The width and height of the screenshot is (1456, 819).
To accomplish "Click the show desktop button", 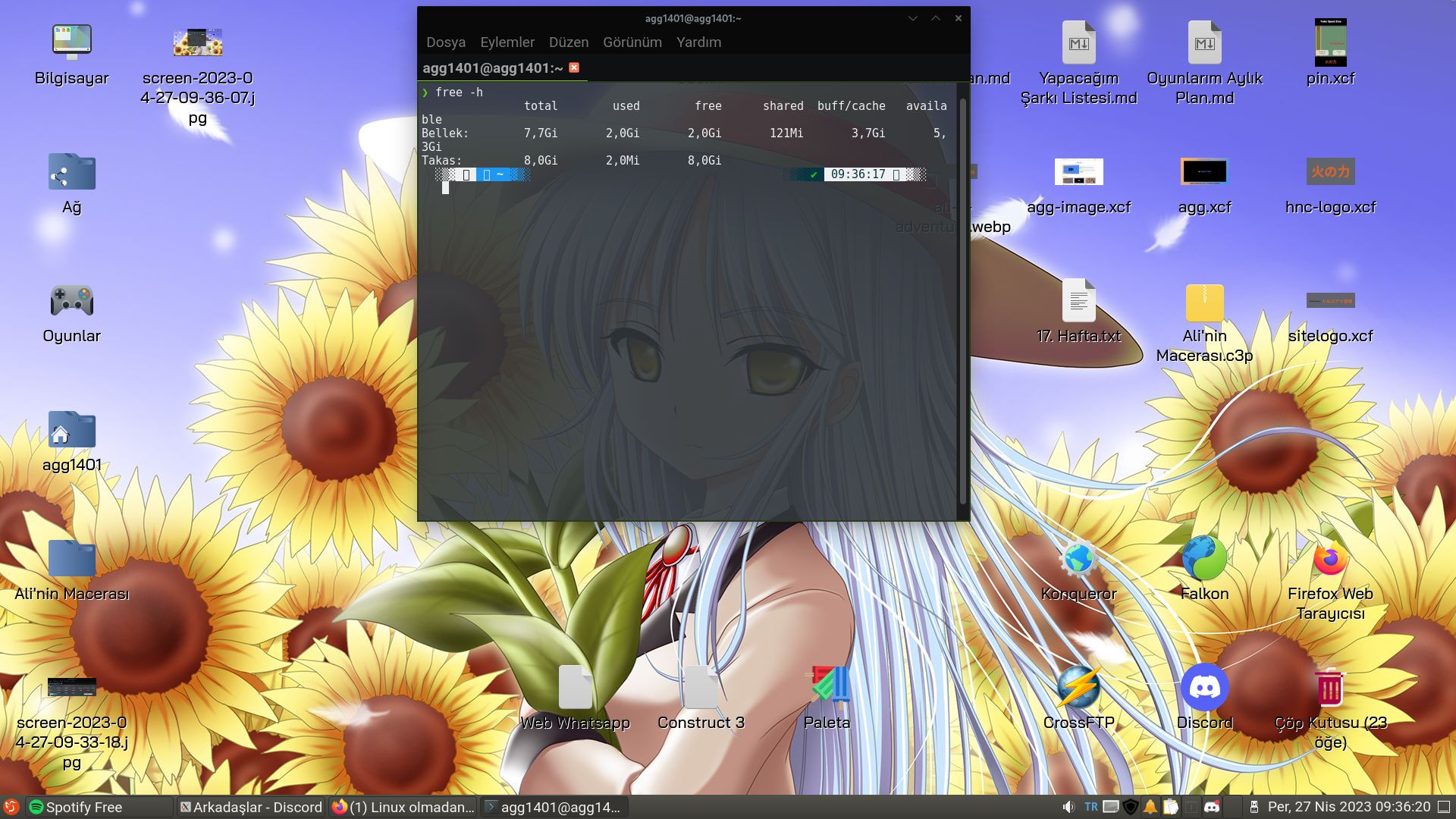I will tap(1444, 807).
